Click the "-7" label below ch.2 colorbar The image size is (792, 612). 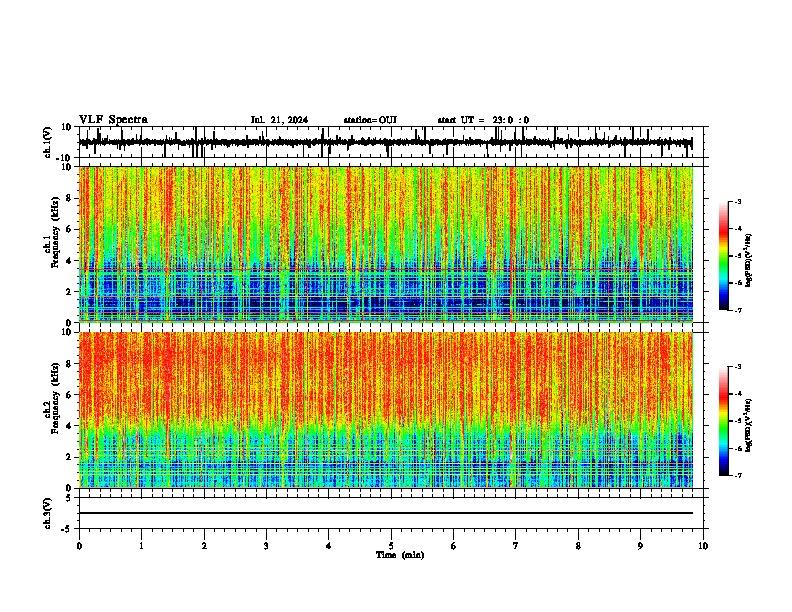[x=738, y=475]
